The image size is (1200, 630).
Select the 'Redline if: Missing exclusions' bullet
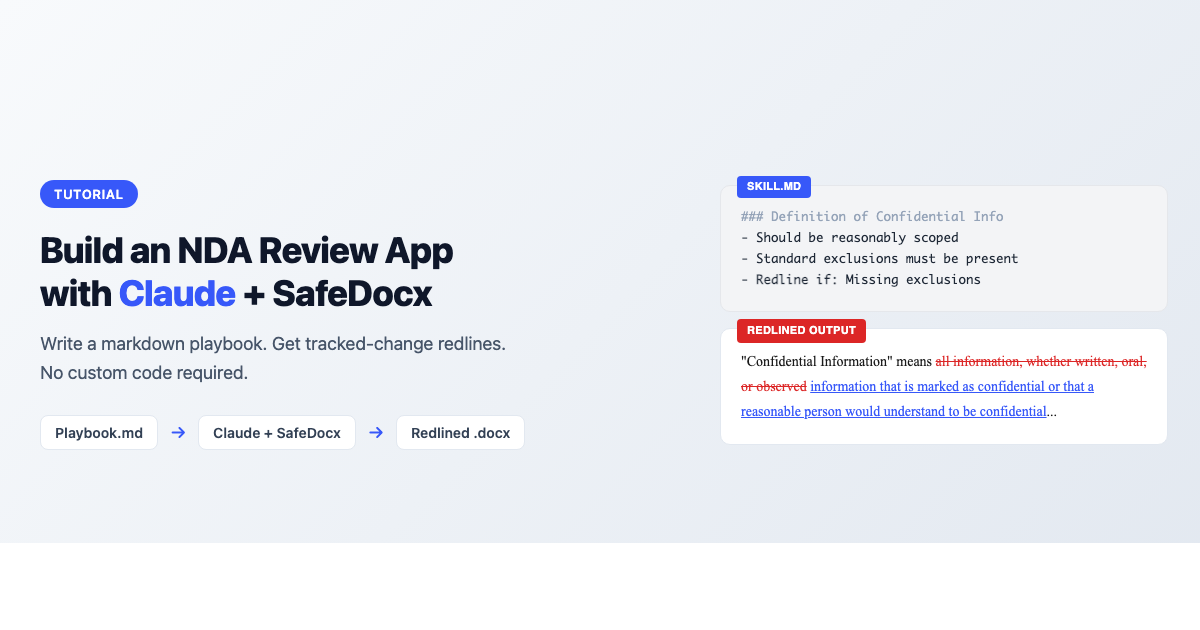[x=861, y=279]
